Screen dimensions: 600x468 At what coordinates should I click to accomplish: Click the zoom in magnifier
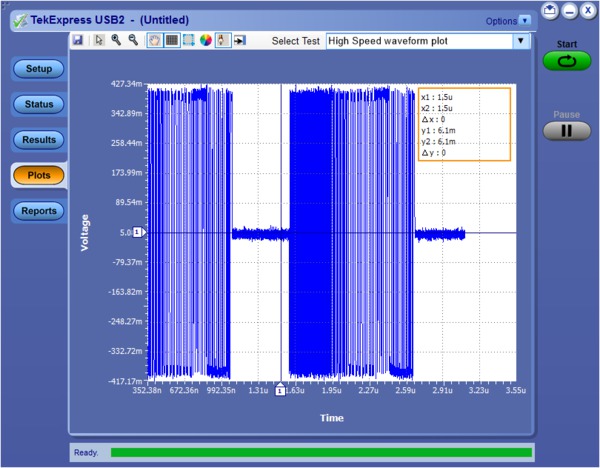tap(116, 41)
